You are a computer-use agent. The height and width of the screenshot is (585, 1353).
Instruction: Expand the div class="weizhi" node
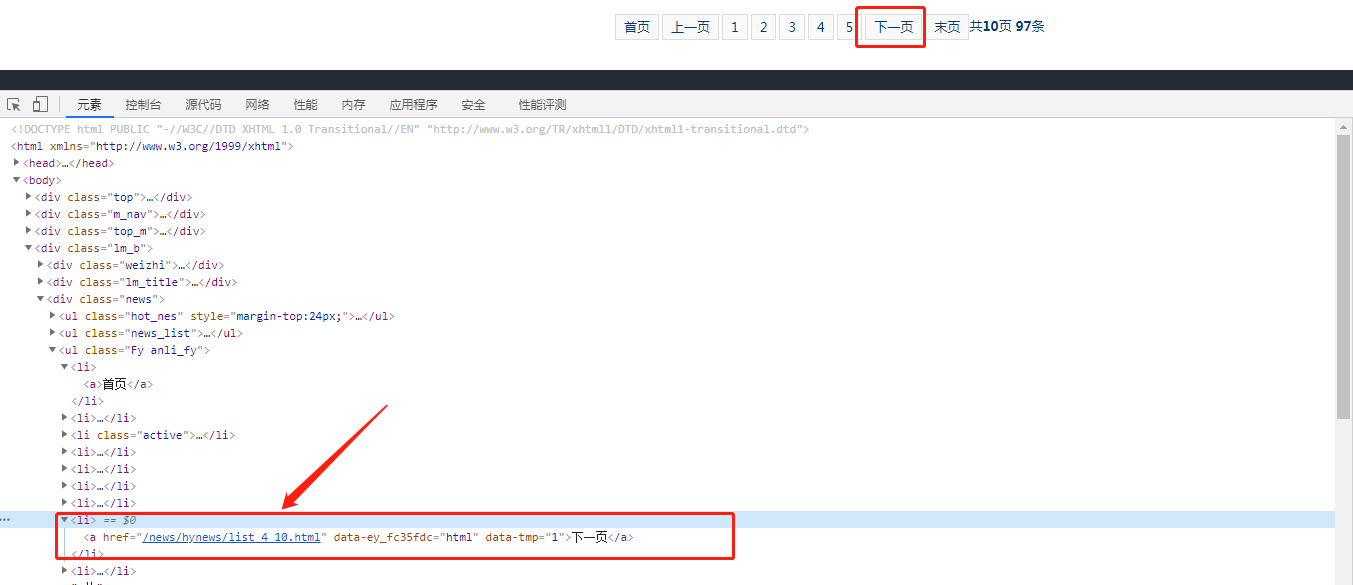pos(41,265)
